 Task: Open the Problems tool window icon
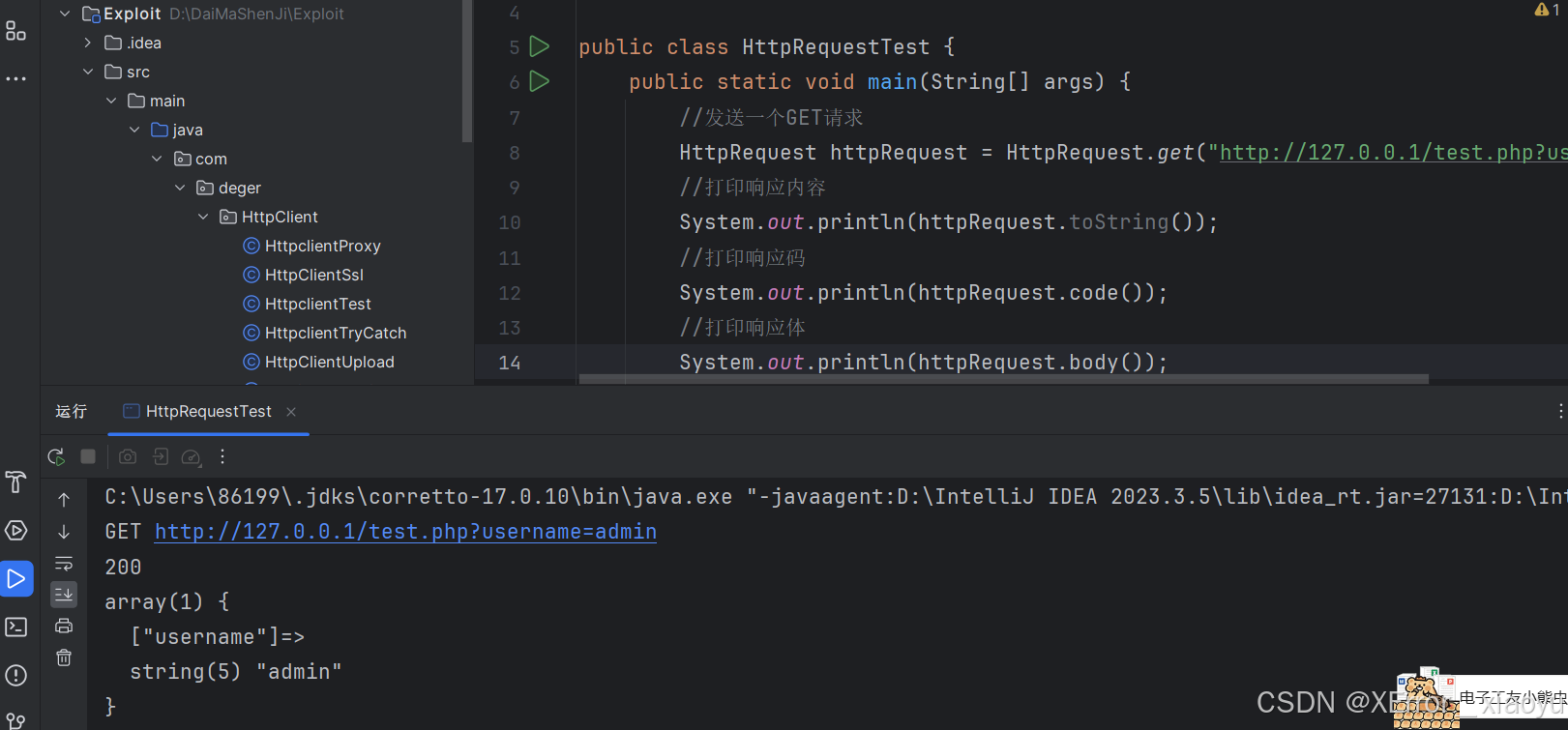pos(16,675)
